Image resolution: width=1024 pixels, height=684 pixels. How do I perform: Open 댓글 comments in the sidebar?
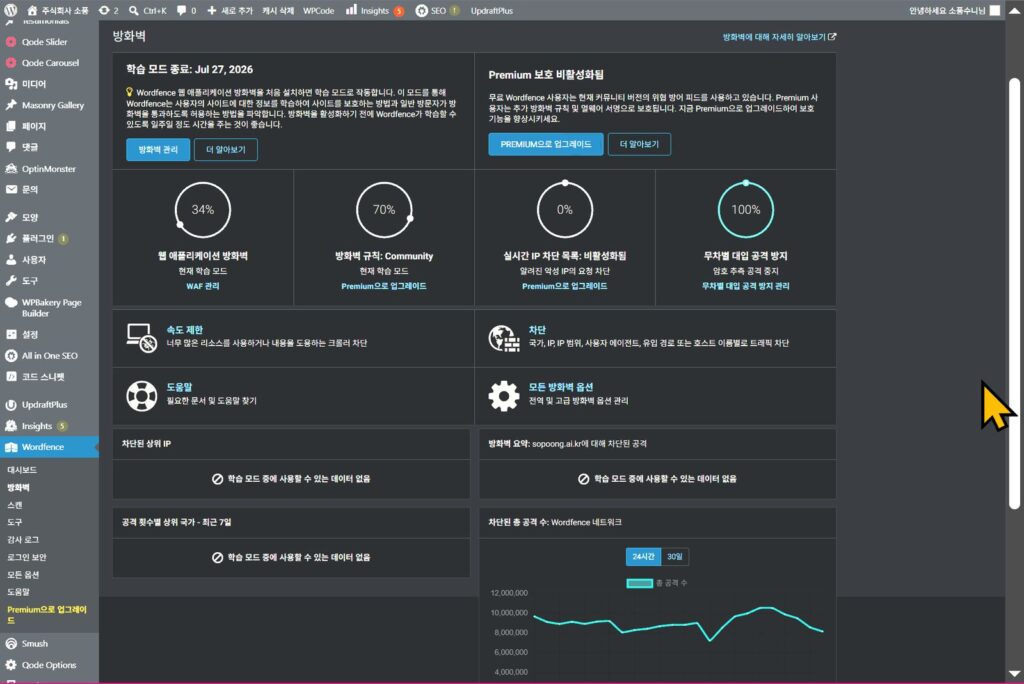30,147
